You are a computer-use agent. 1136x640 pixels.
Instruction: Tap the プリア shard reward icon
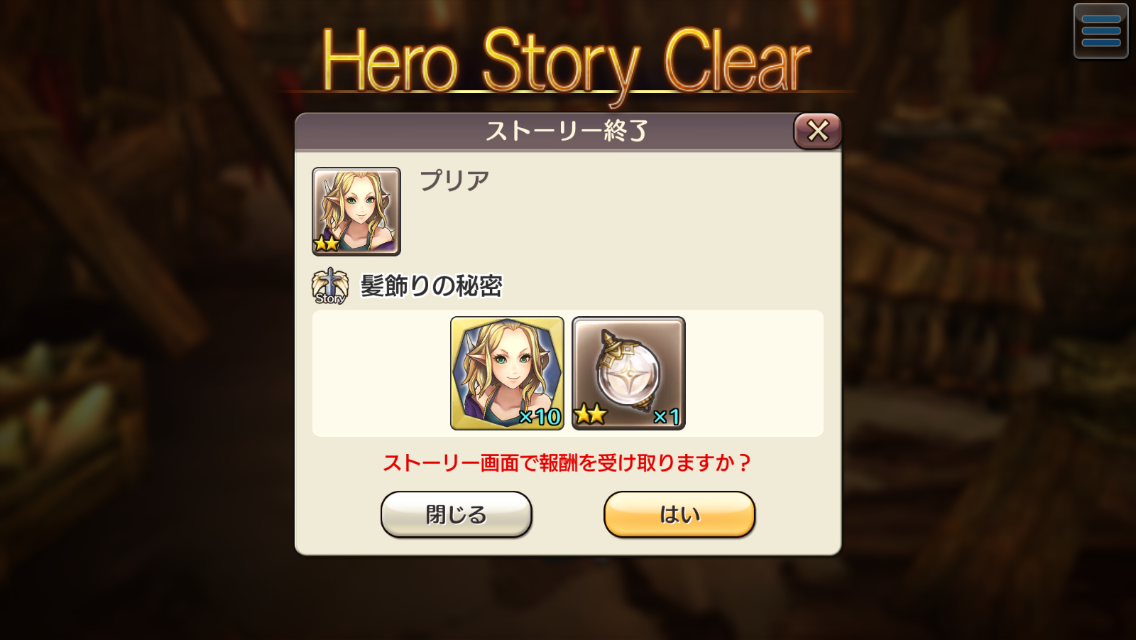[x=507, y=373]
